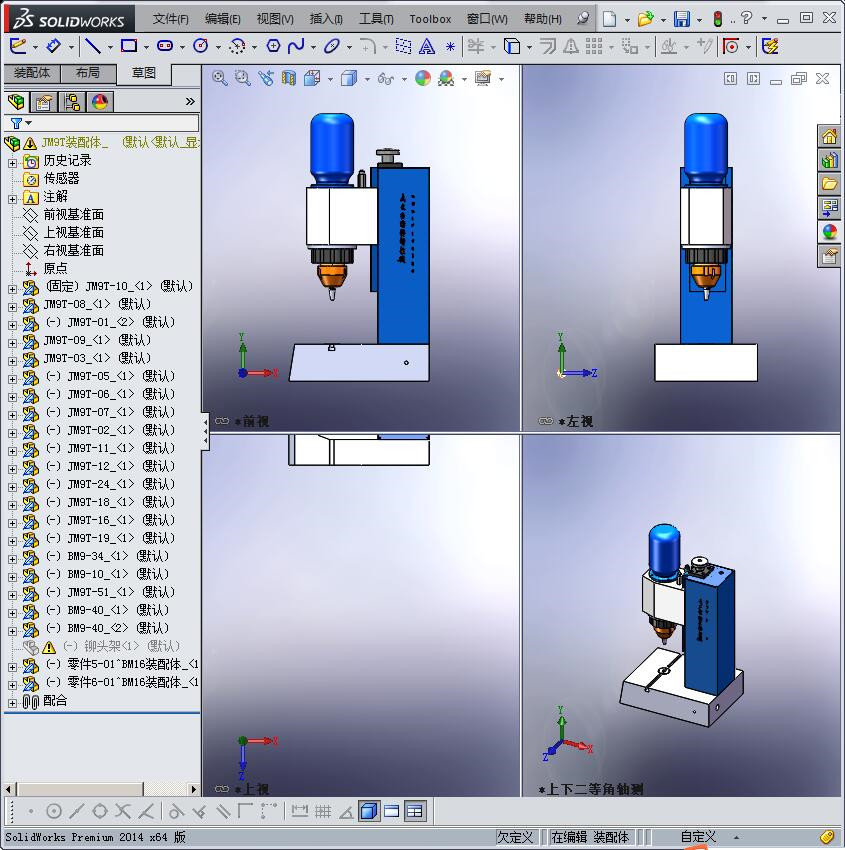Open the 文件(F) menu
Viewport: 845px width, 850px height.
170,19
